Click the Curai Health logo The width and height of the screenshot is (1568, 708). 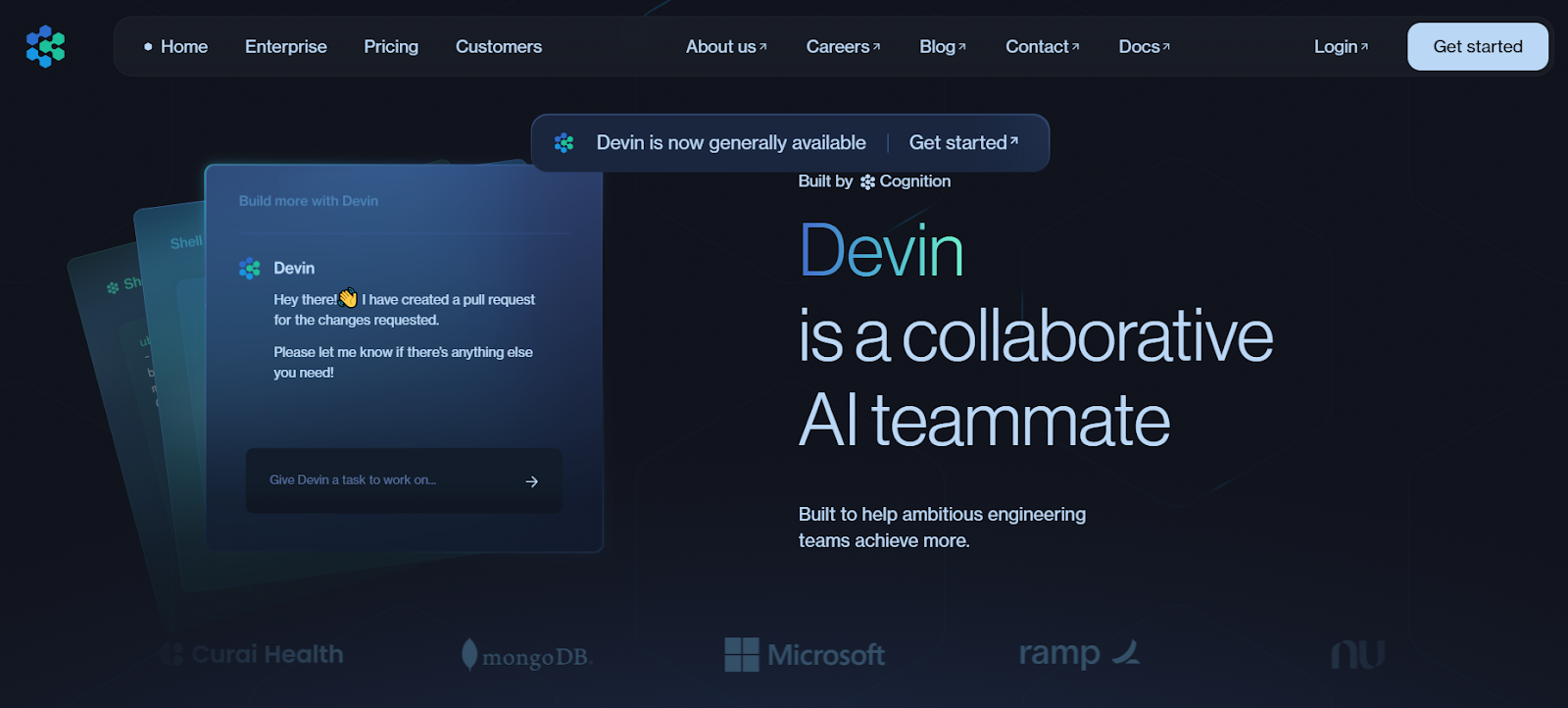(253, 654)
